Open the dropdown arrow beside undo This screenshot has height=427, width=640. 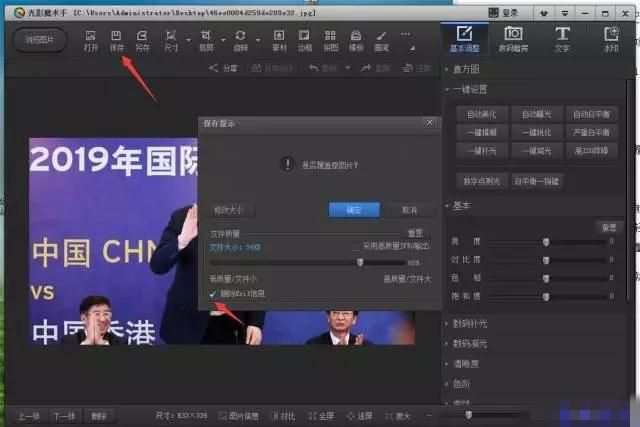(348, 68)
